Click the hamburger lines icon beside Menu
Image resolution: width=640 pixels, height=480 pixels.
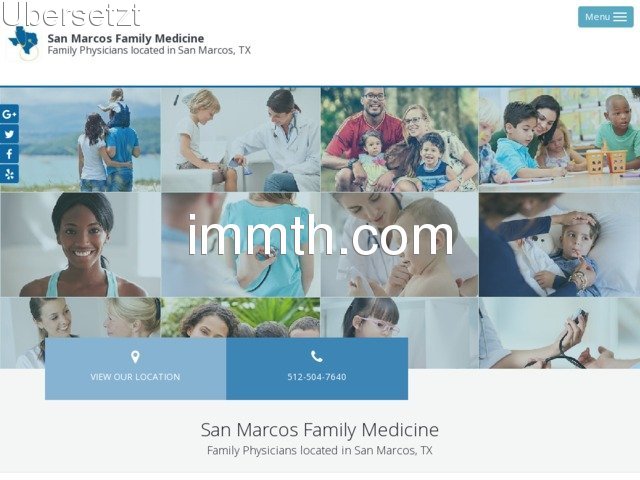620,17
